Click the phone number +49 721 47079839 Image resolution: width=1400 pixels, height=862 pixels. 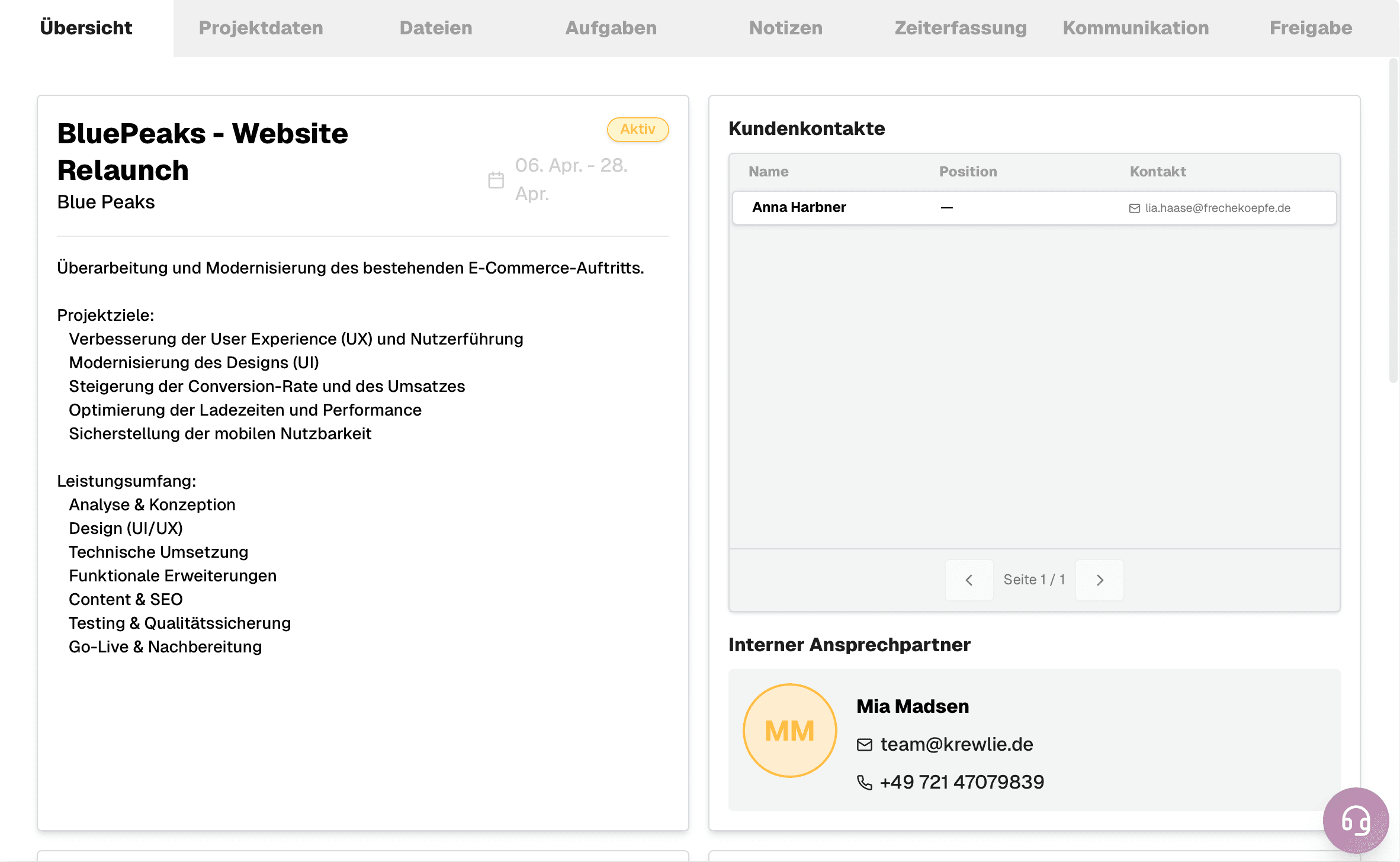(962, 783)
